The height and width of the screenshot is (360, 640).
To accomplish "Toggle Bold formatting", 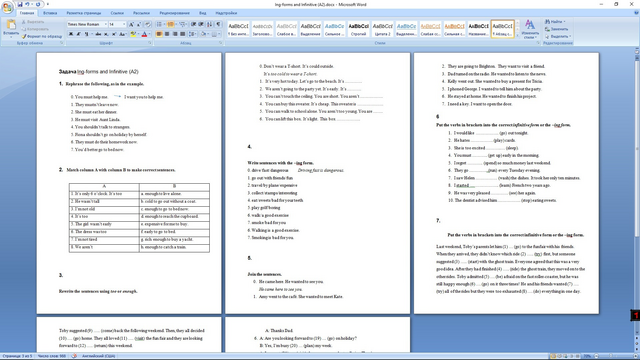I will point(71,34).
